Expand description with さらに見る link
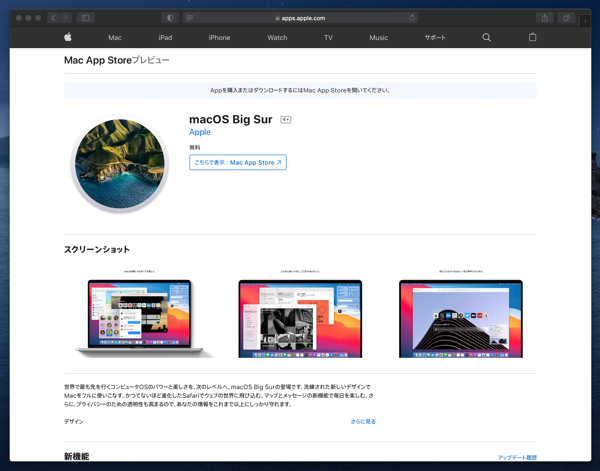 pos(363,421)
